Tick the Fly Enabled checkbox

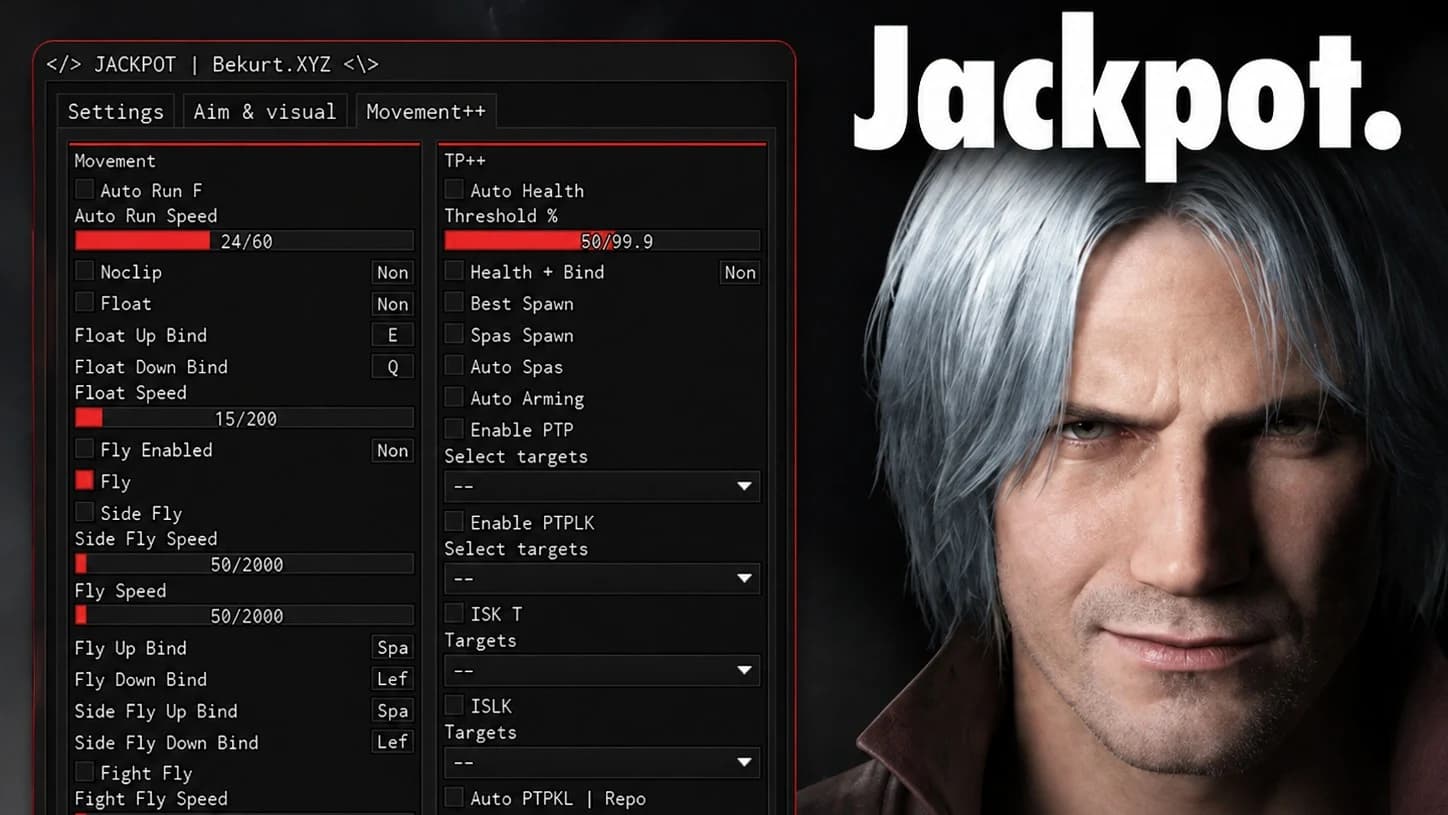click(84, 449)
